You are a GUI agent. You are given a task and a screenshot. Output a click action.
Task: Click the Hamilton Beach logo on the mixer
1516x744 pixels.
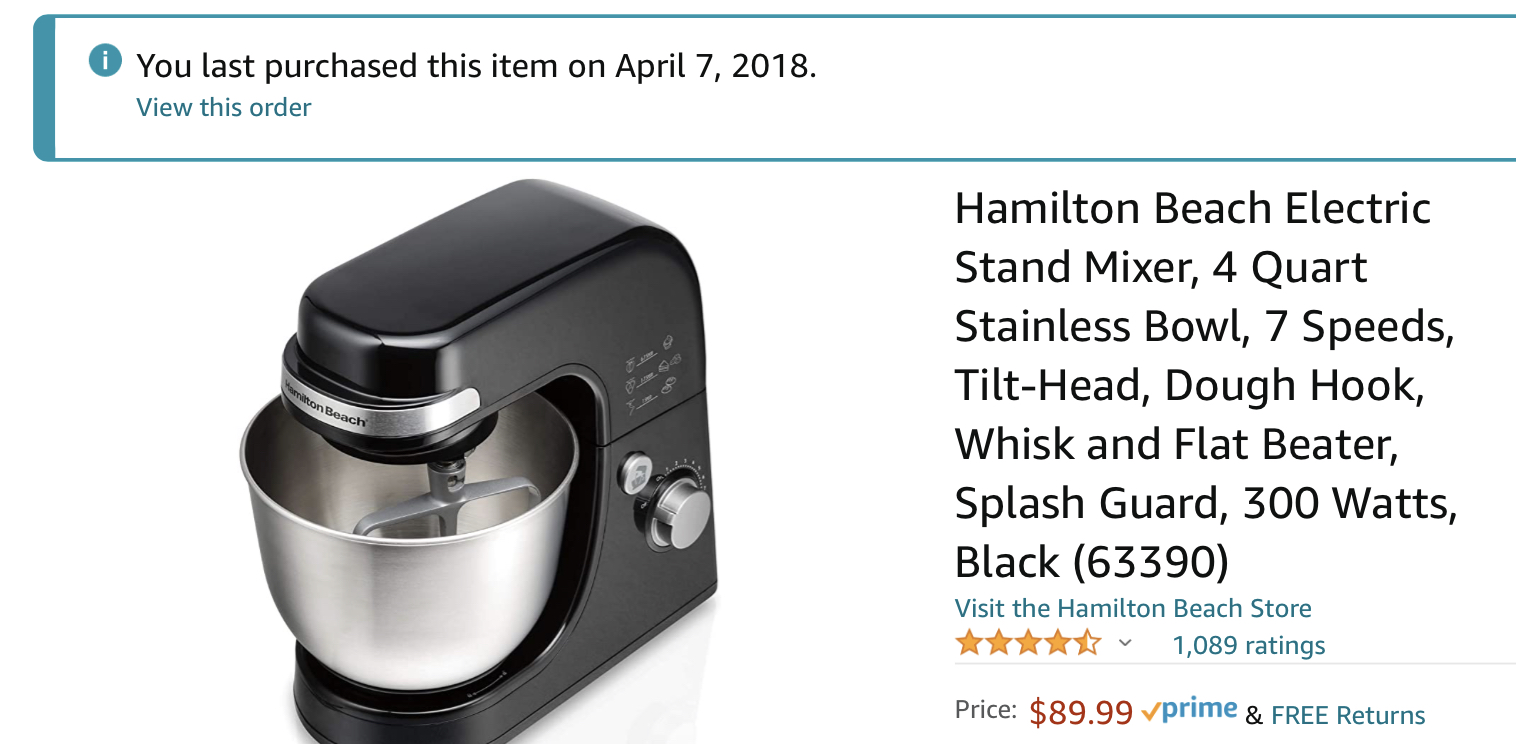point(324,404)
